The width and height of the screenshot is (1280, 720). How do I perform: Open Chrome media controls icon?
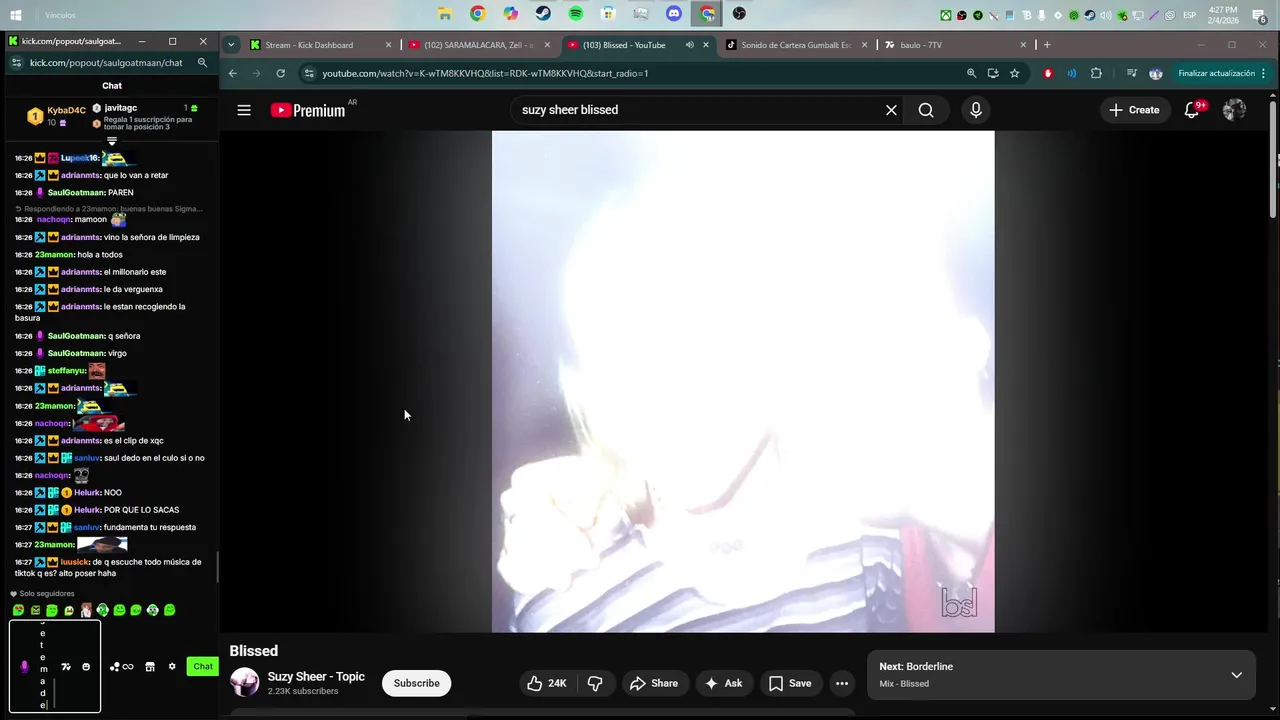[1131, 73]
